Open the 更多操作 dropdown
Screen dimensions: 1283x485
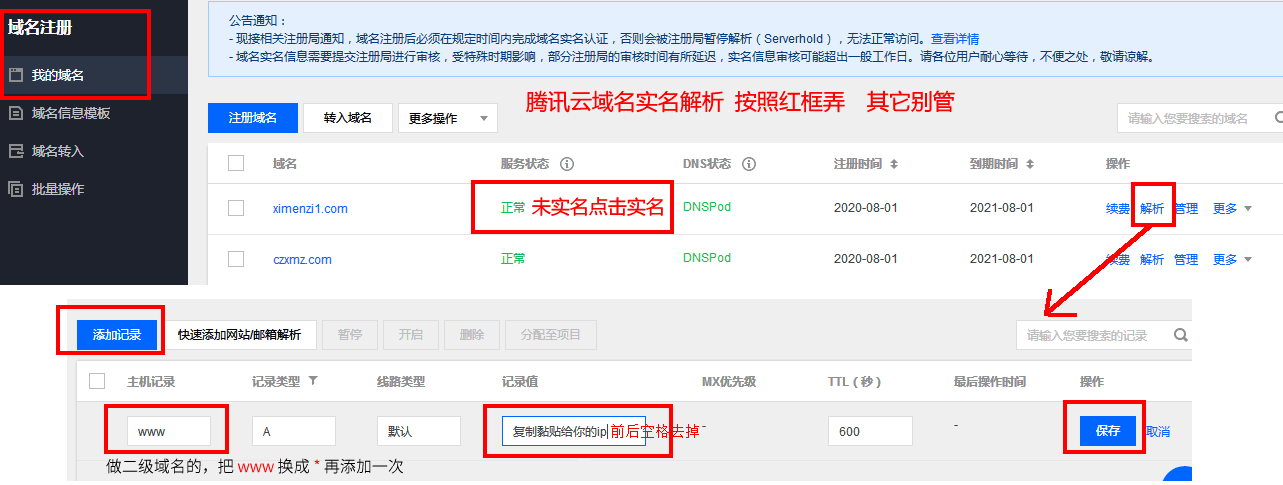447,118
